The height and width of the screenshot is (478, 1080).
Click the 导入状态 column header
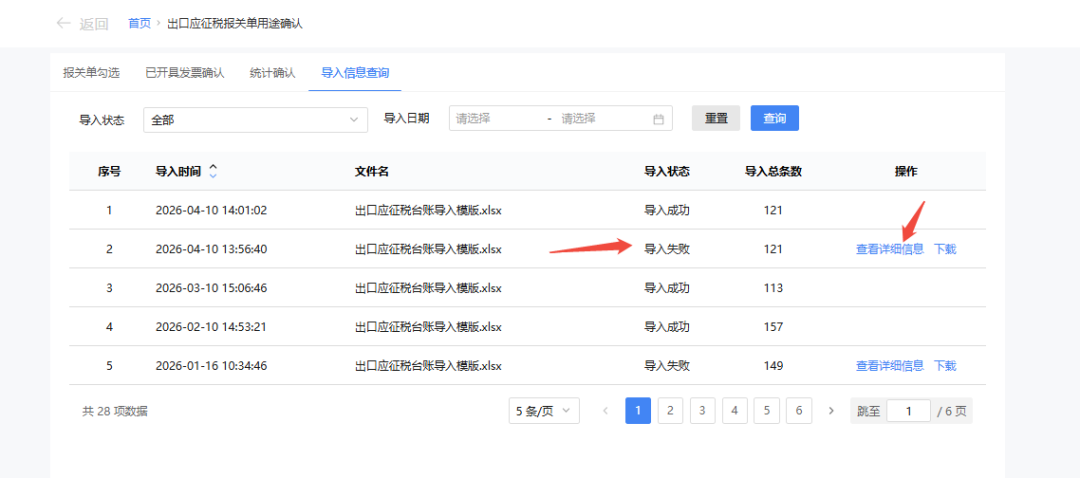[x=667, y=172]
